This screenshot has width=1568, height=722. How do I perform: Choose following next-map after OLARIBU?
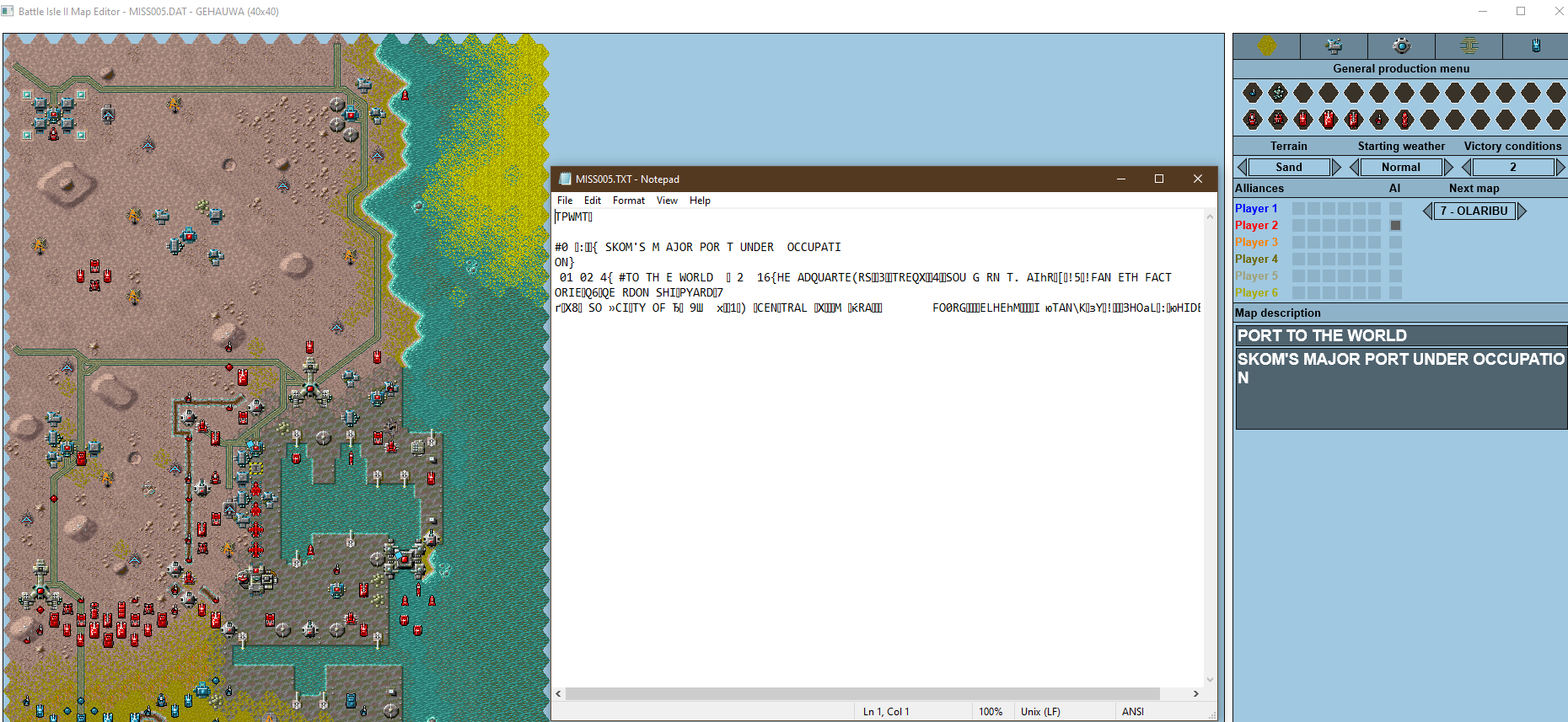(1522, 211)
